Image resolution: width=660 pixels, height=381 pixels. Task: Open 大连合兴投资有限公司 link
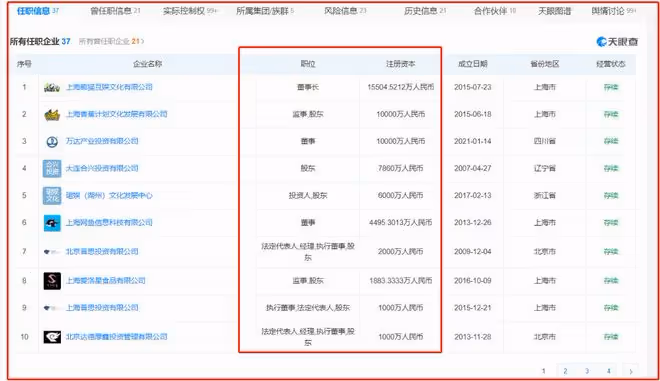[x=102, y=168]
